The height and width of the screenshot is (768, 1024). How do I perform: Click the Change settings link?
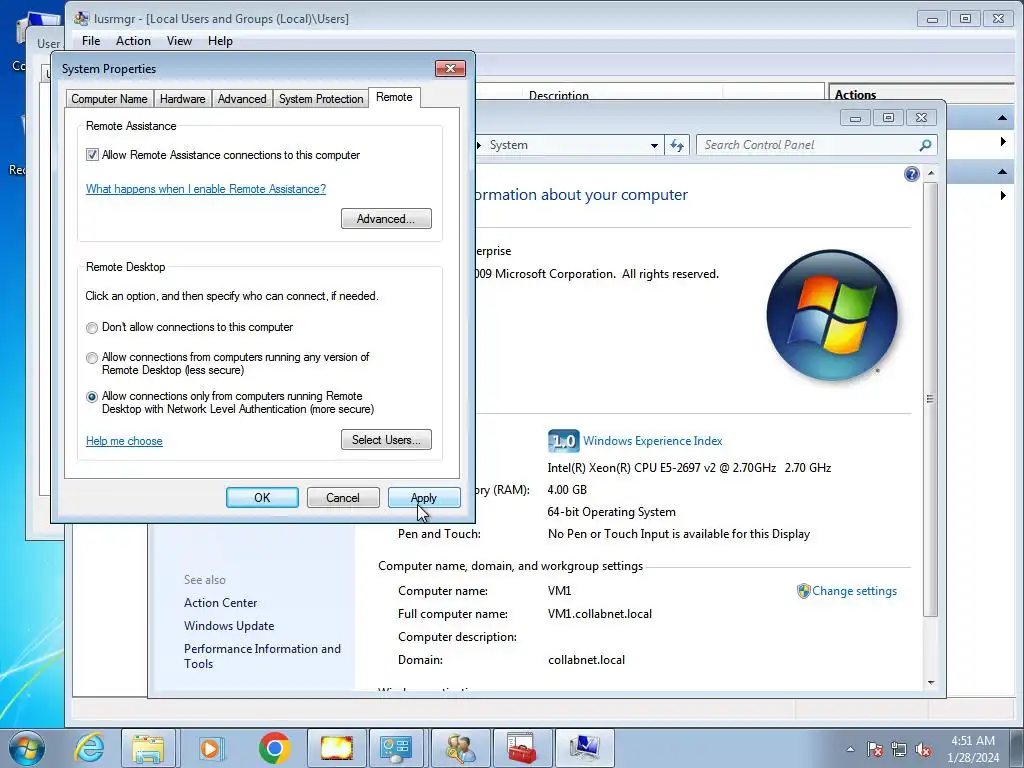[854, 591]
